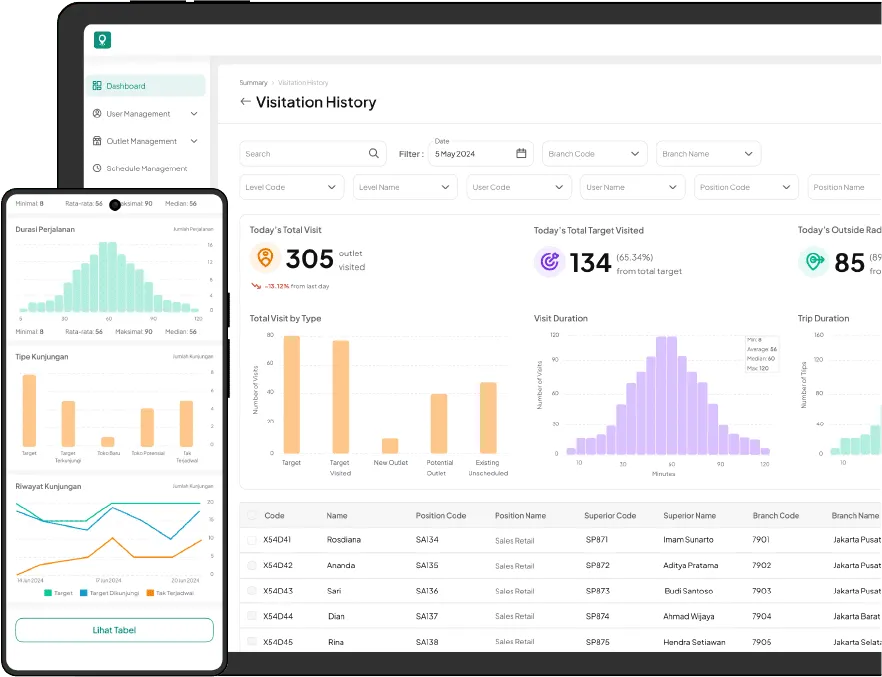Click the back arrow beside Visitation History
The height and width of the screenshot is (677, 882).
pyautogui.click(x=245, y=102)
